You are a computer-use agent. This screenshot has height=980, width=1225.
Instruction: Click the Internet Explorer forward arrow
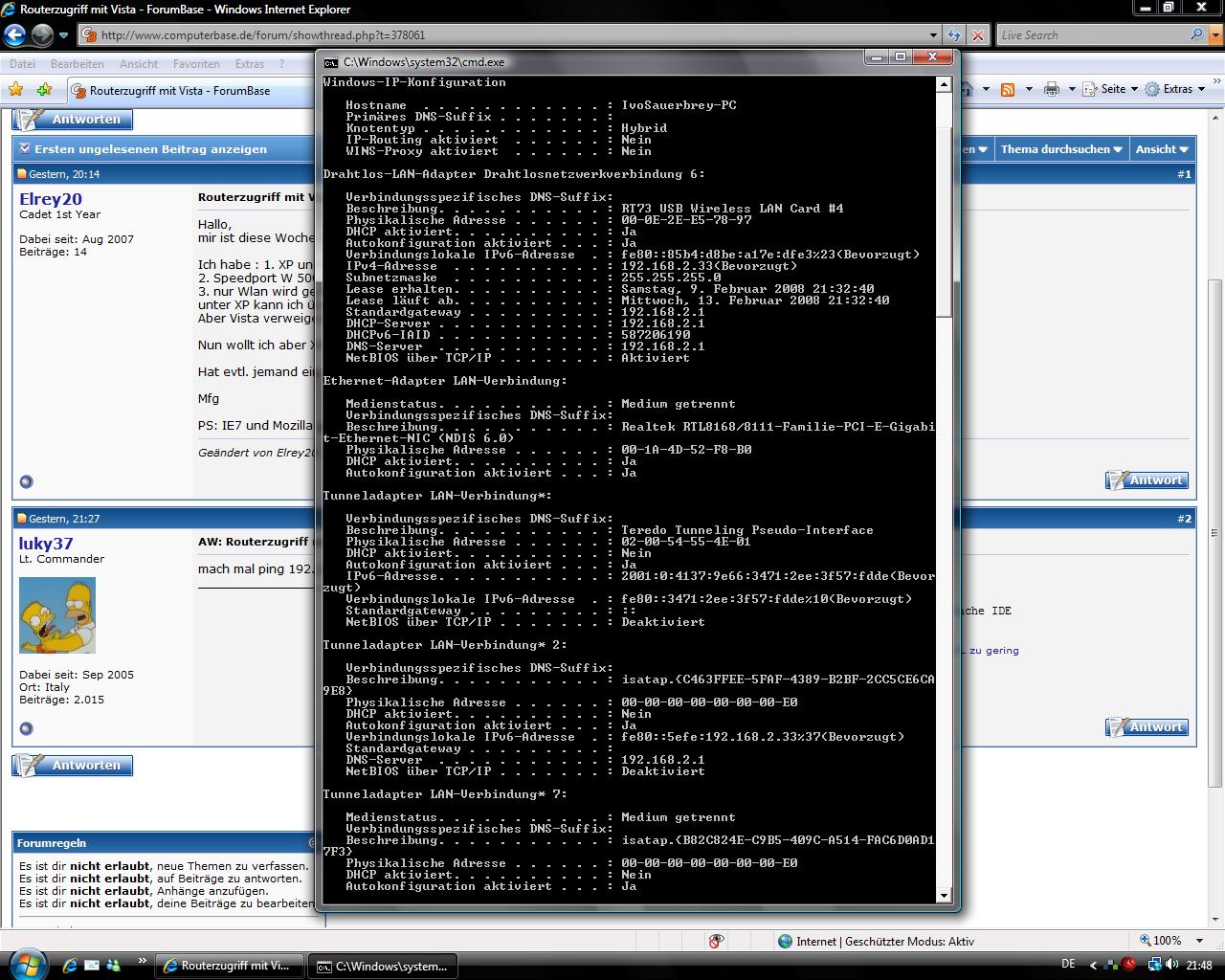point(42,35)
